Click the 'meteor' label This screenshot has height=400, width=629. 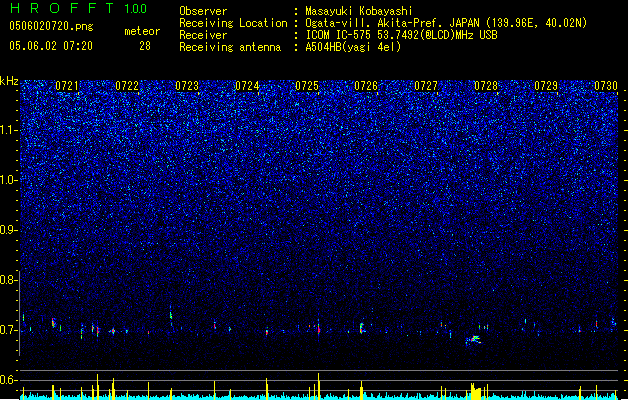click(x=142, y=31)
